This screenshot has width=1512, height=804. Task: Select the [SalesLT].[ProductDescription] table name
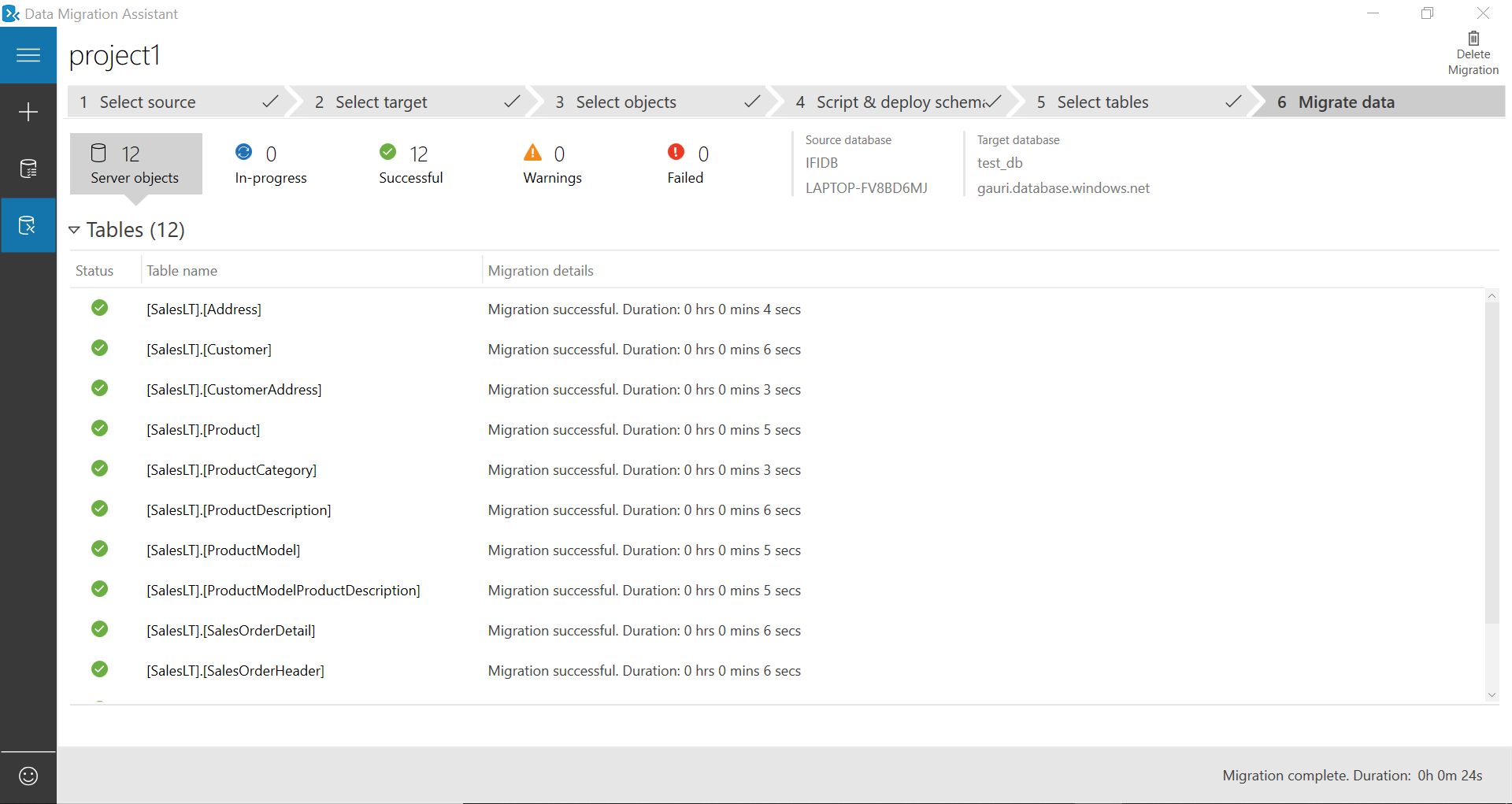(x=239, y=510)
